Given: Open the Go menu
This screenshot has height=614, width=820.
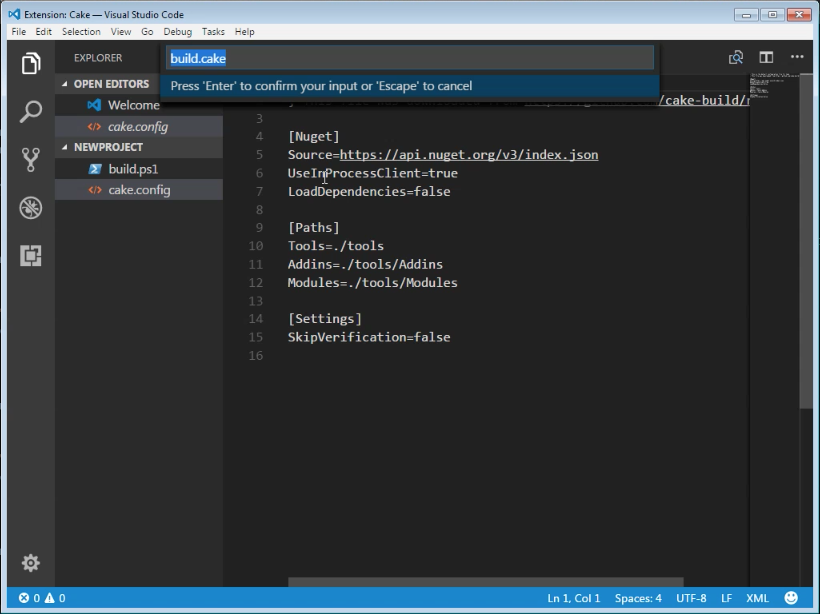Looking at the screenshot, I should (x=147, y=31).
